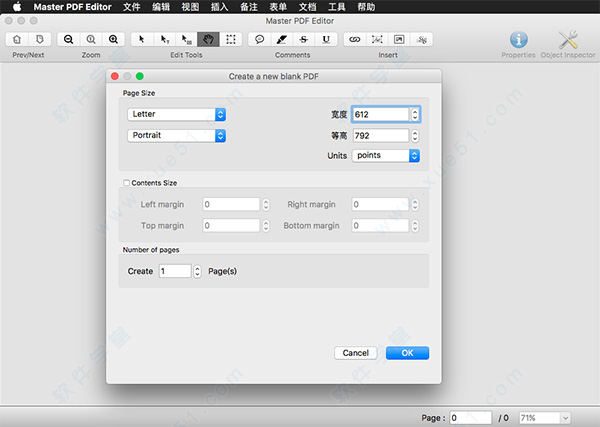The image size is (600, 427).
Task: Open the 文件 menu
Action: click(132, 7)
